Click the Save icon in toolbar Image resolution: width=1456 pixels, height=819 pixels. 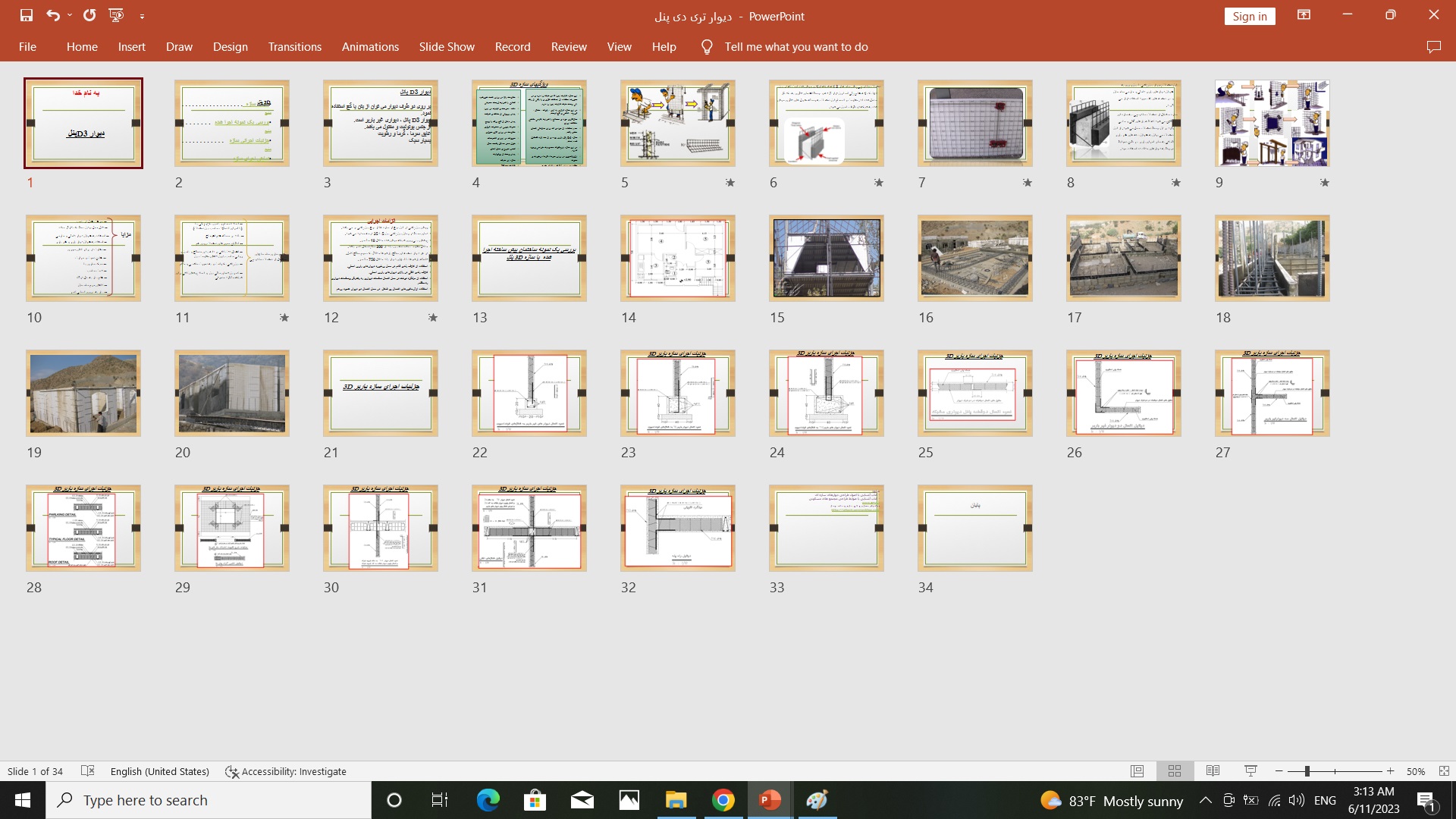(24, 15)
